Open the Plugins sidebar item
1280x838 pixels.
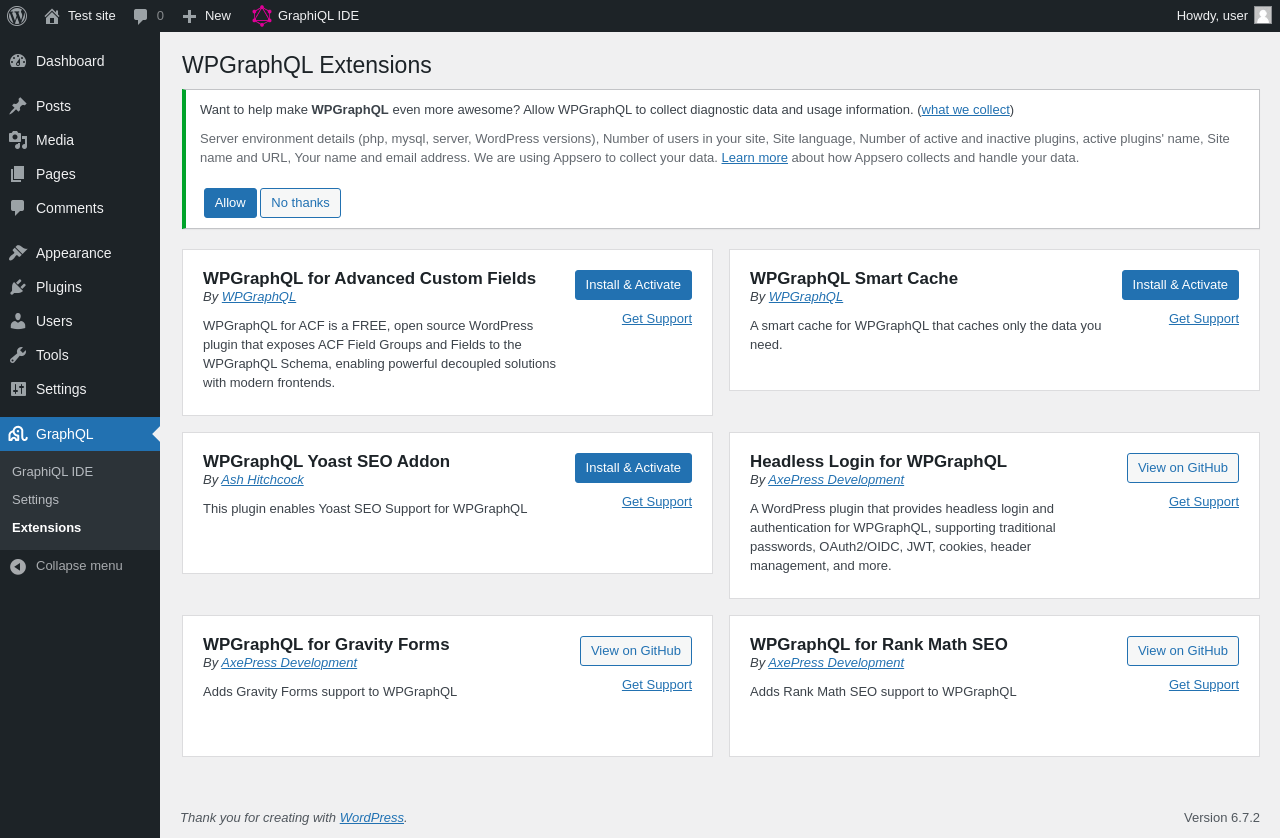59,287
